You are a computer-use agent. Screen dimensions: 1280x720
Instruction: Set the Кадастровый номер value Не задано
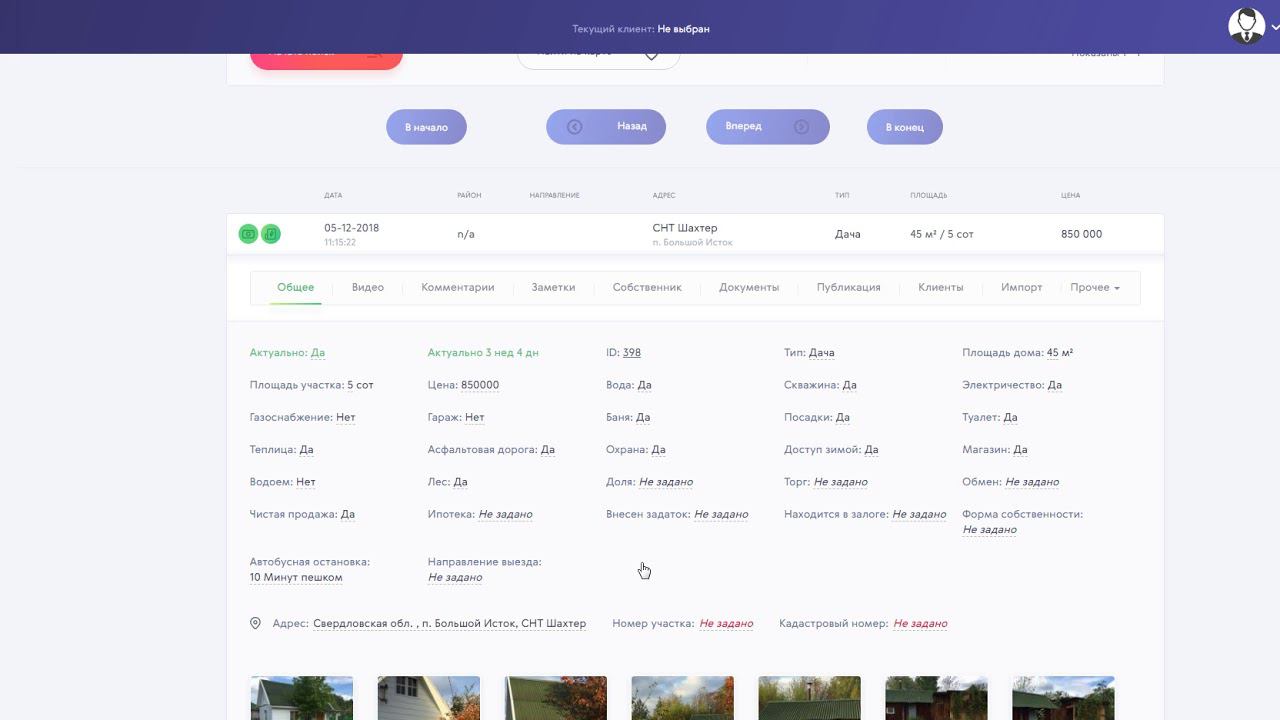pyautogui.click(x=920, y=623)
